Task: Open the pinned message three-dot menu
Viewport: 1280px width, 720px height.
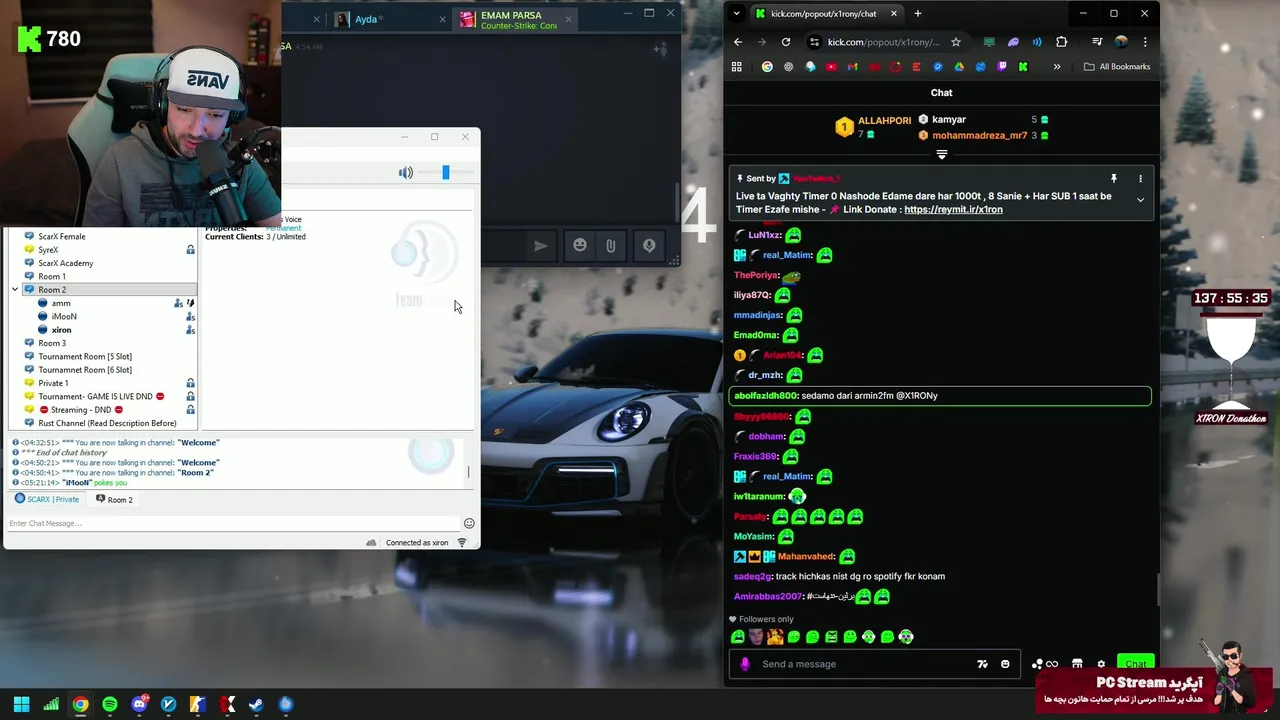Action: [x=1140, y=178]
